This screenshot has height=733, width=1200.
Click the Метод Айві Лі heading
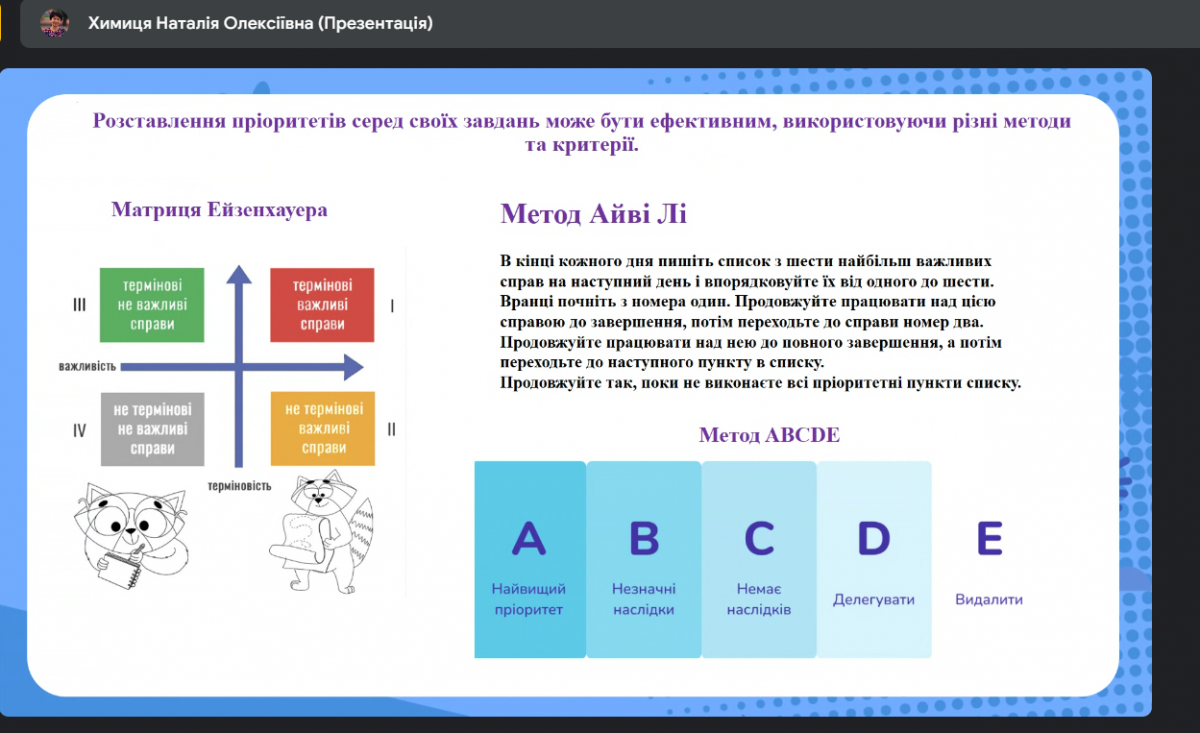point(593,214)
